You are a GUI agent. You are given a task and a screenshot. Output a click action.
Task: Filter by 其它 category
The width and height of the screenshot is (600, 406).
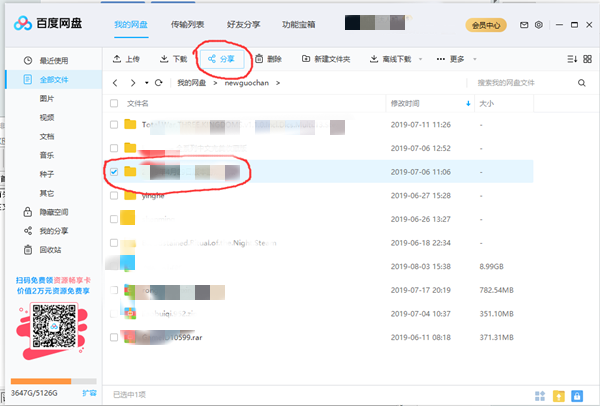47,193
